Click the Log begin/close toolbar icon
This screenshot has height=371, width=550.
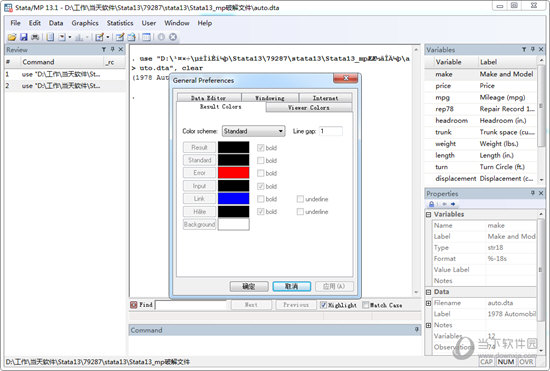point(50,37)
